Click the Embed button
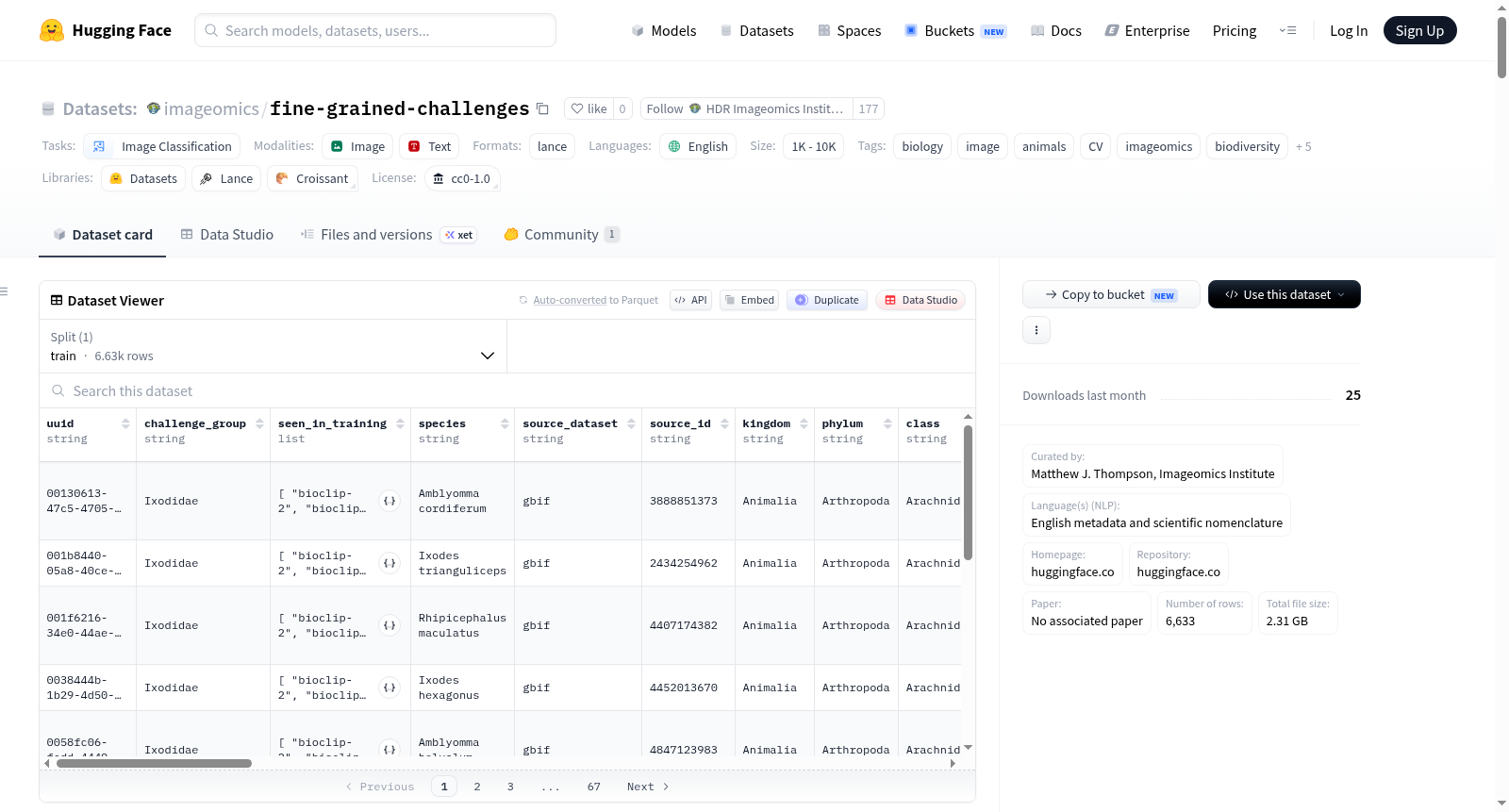Viewport: 1509px width, 812px height. tap(749, 300)
